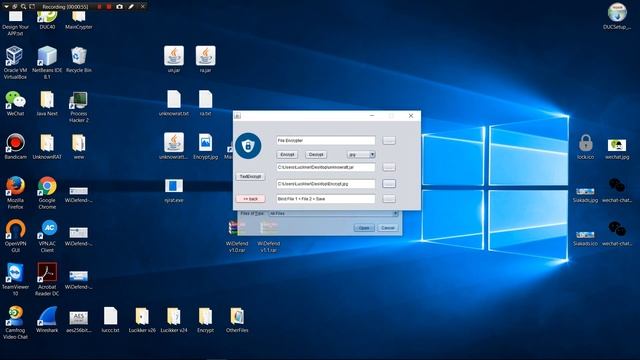Click pencil draw icon in recording bar
This screenshot has width=640, height=360.
[131, 7]
